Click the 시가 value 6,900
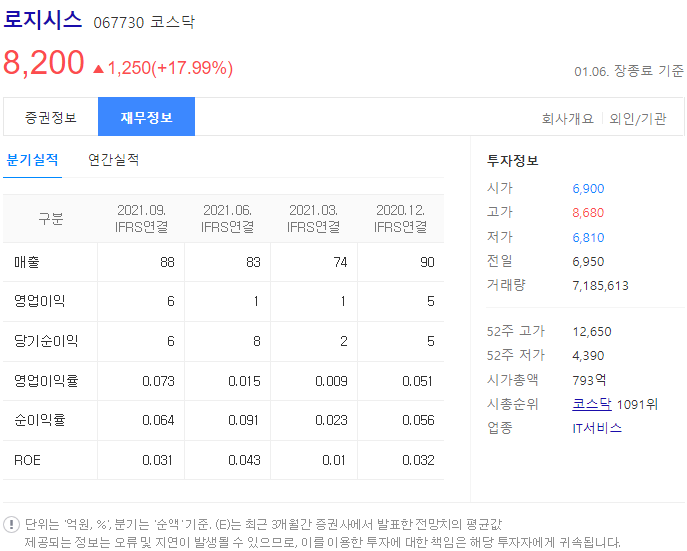This screenshot has height=551, width=687. [x=588, y=189]
